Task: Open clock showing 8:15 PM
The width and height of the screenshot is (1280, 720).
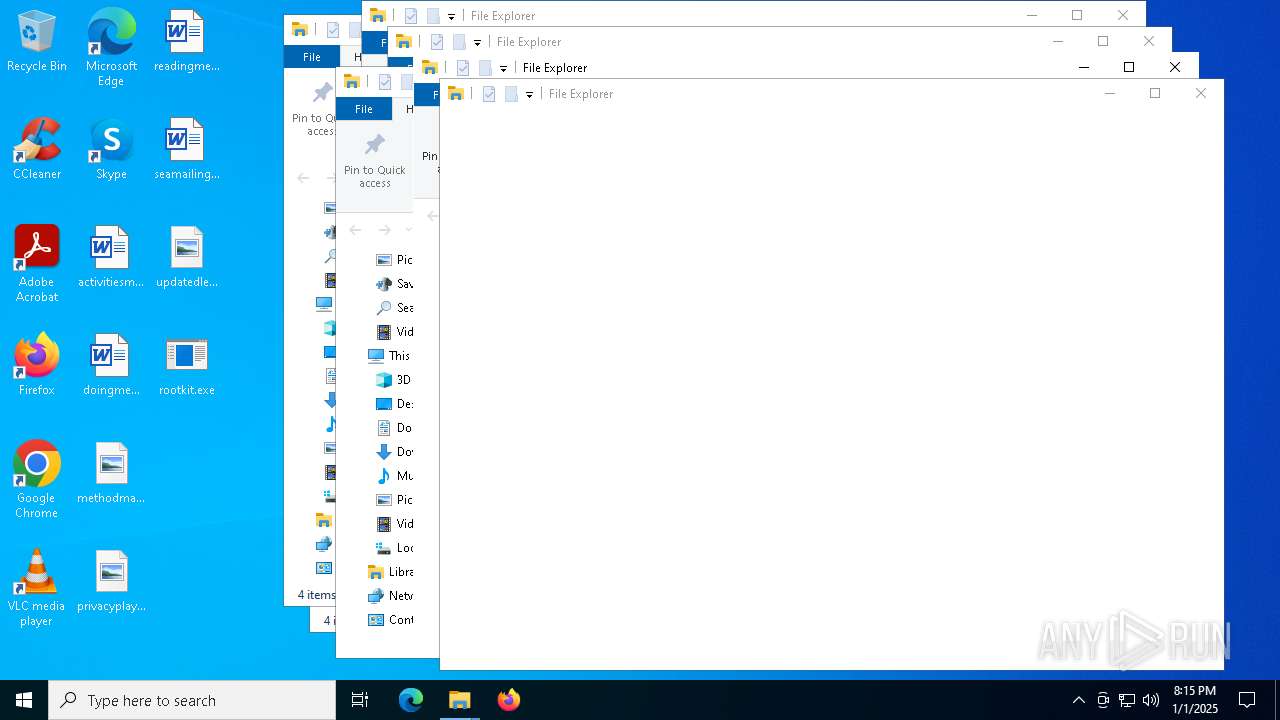Action: coord(1194,700)
